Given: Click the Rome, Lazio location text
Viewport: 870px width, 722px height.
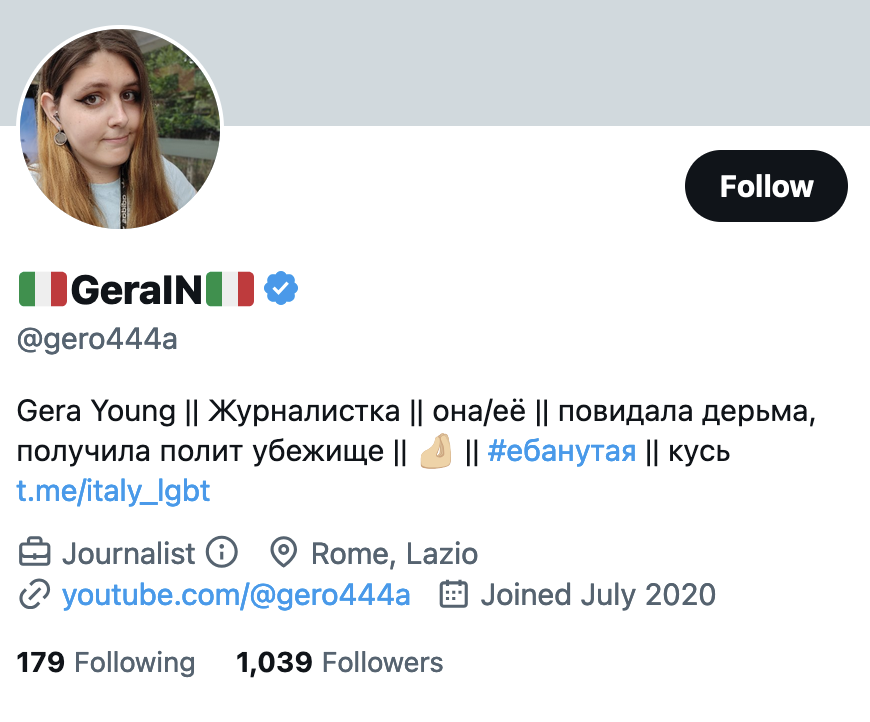Looking at the screenshot, I should (x=394, y=552).
